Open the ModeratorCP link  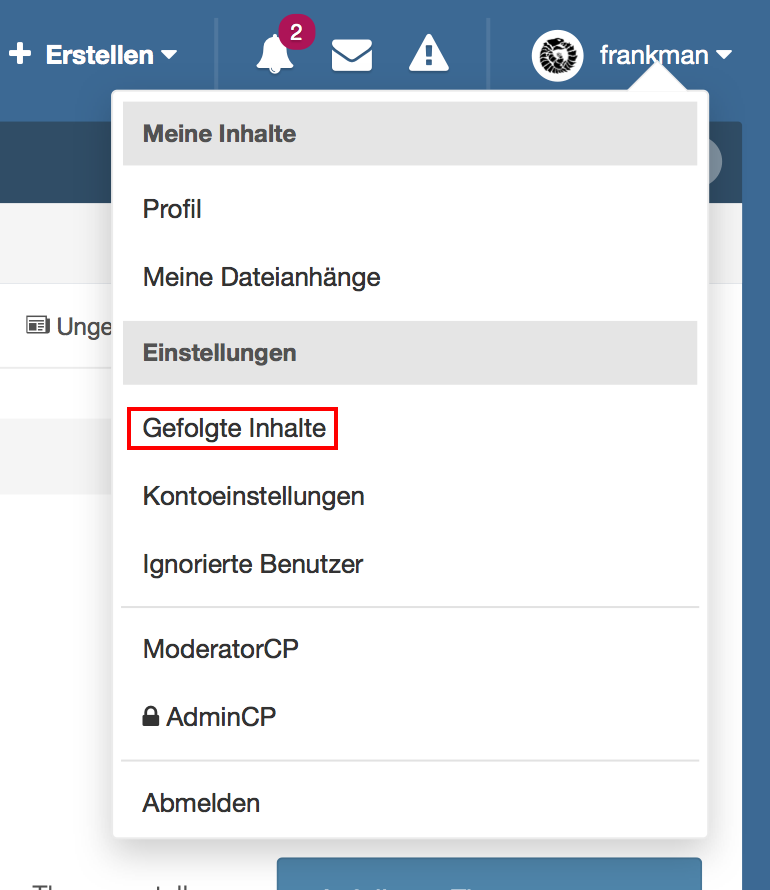point(220,649)
